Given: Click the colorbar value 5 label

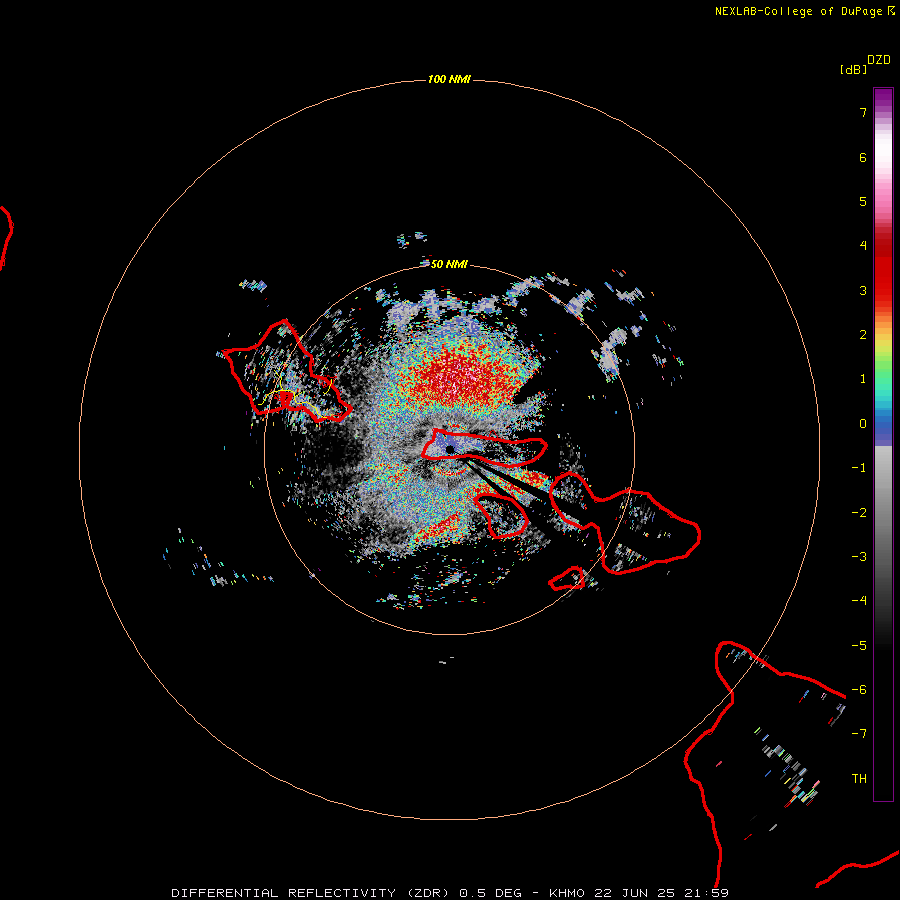Looking at the screenshot, I should point(863,201).
